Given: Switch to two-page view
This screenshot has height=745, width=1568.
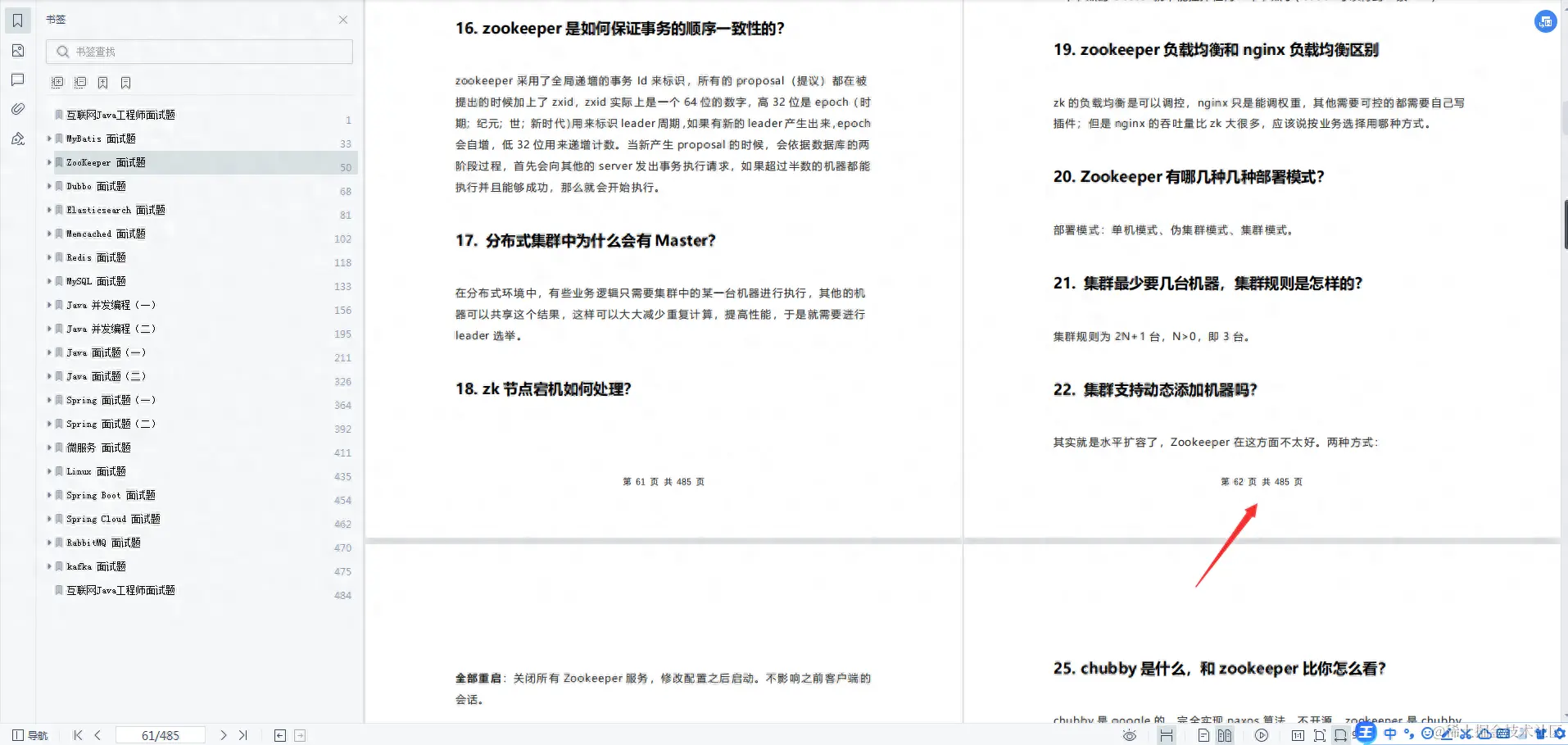Looking at the screenshot, I should click(1225, 735).
